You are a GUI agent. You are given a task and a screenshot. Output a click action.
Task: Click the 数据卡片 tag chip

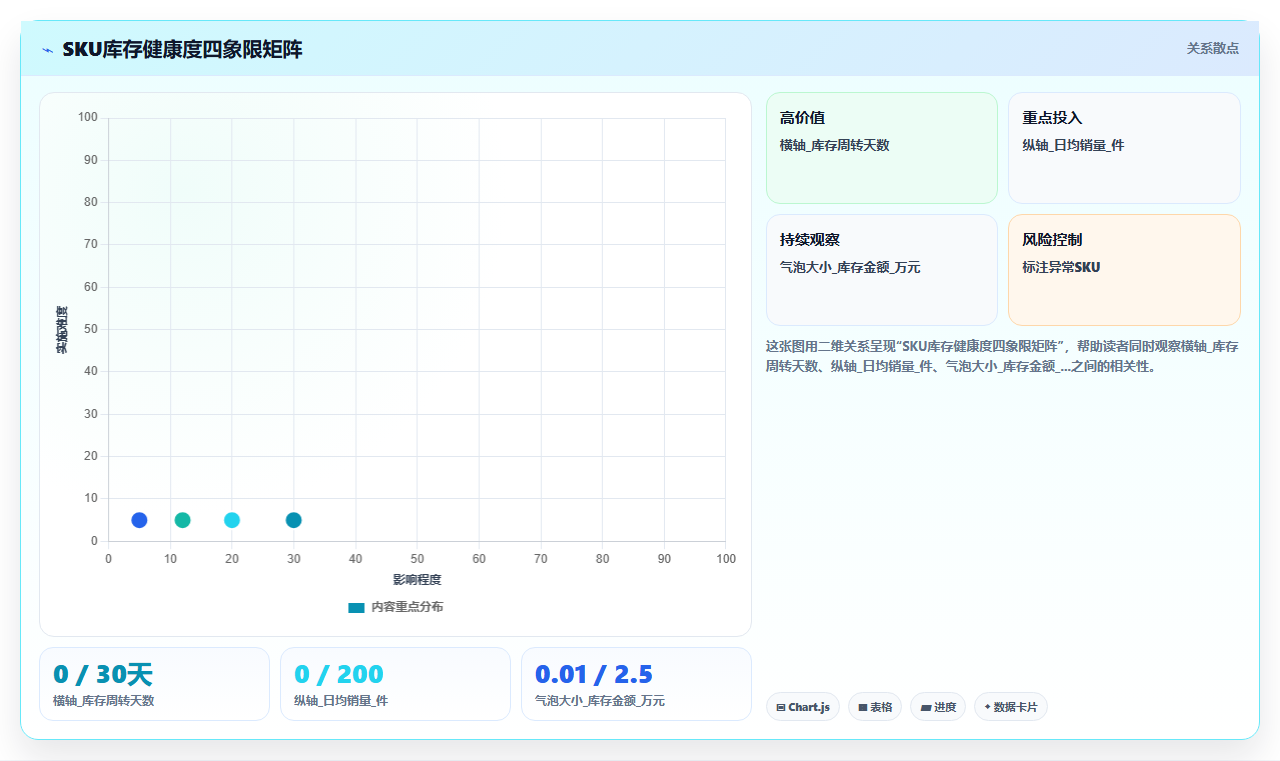pos(1011,707)
